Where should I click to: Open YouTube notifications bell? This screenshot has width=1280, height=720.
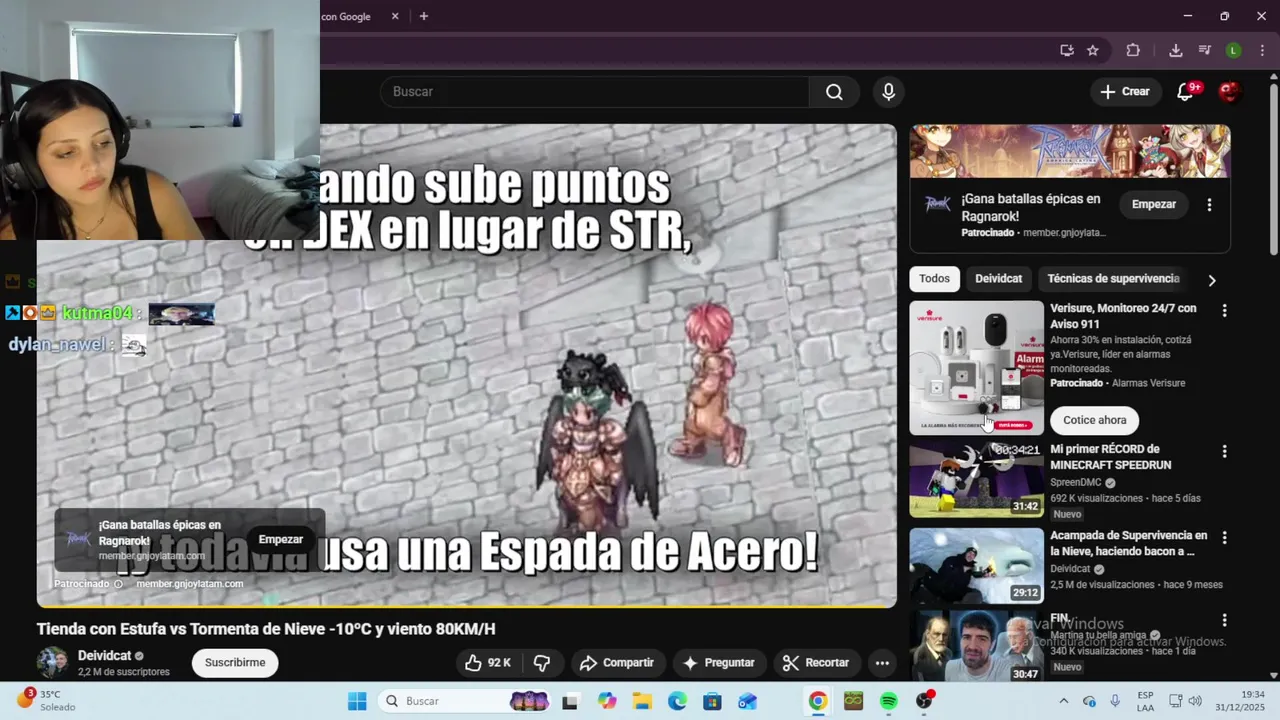point(1185,92)
